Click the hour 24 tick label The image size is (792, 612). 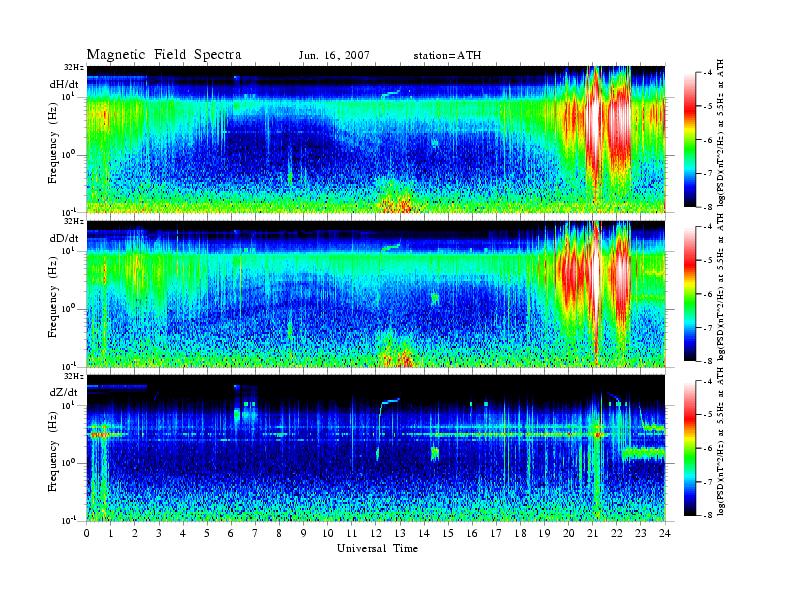(x=665, y=534)
